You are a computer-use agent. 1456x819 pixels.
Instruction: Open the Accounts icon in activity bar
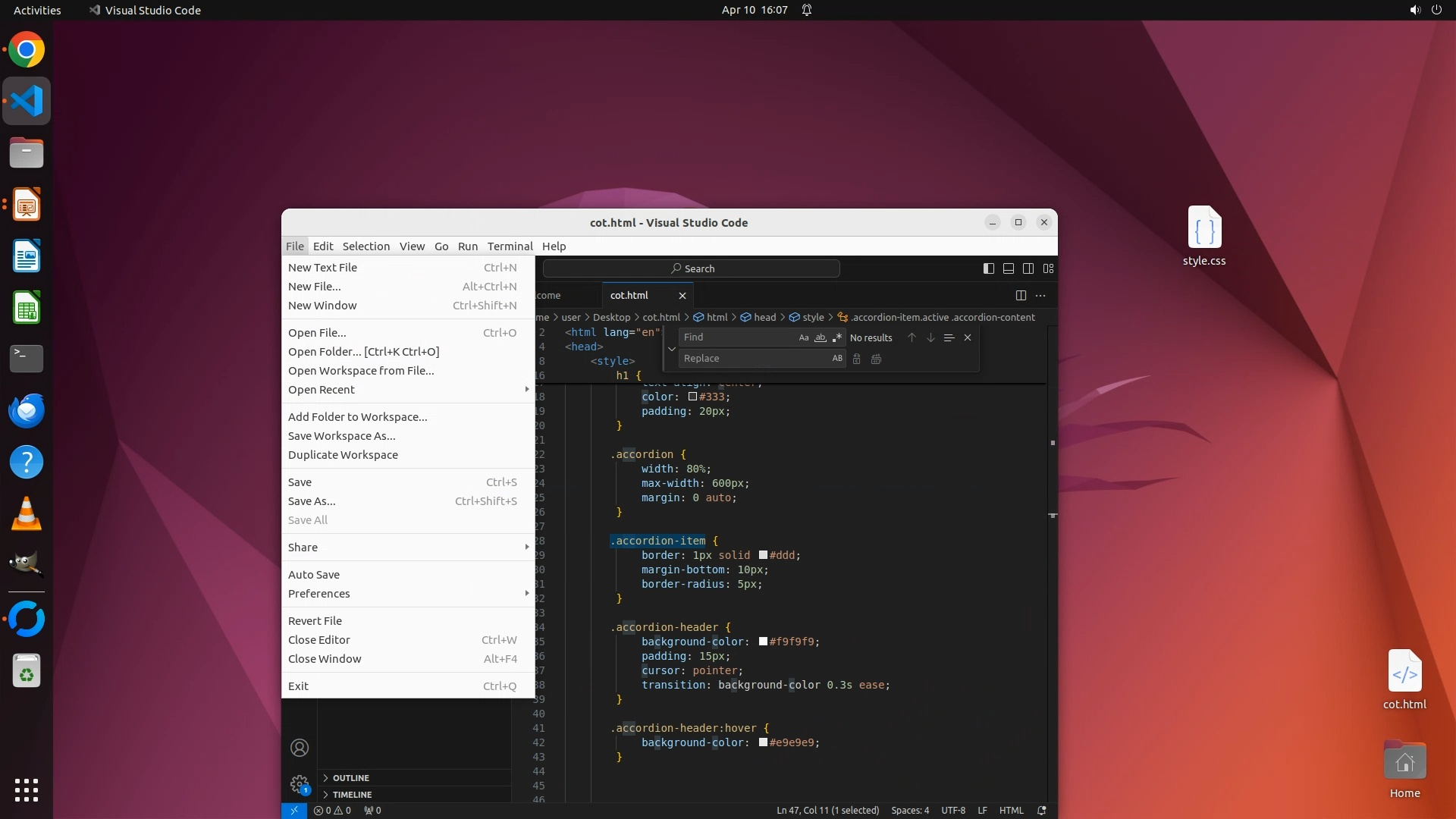(x=300, y=748)
